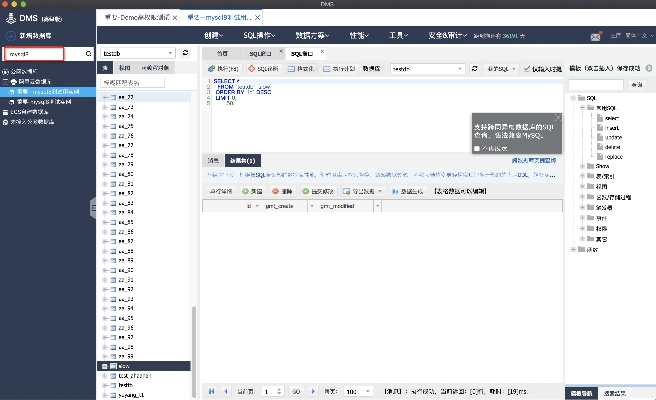The image size is (656, 400).
Task: Close the SQL tip popup
Action: coord(558,118)
